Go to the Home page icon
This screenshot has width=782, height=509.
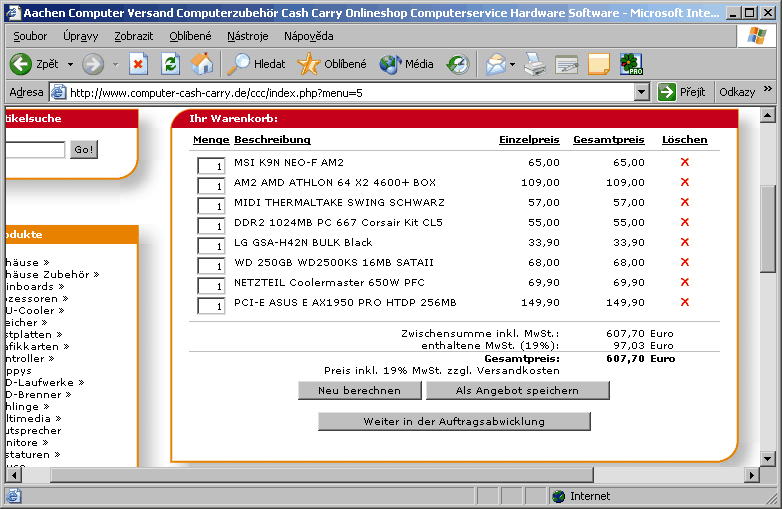(x=202, y=64)
